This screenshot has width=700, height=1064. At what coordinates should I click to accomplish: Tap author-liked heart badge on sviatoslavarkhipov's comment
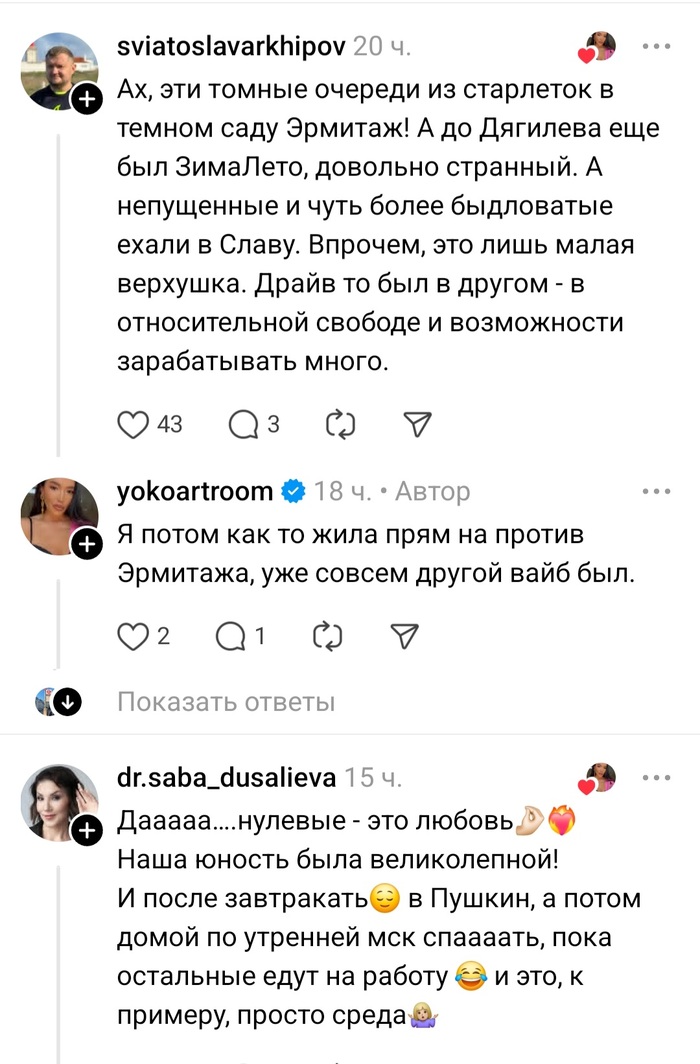pos(598,47)
